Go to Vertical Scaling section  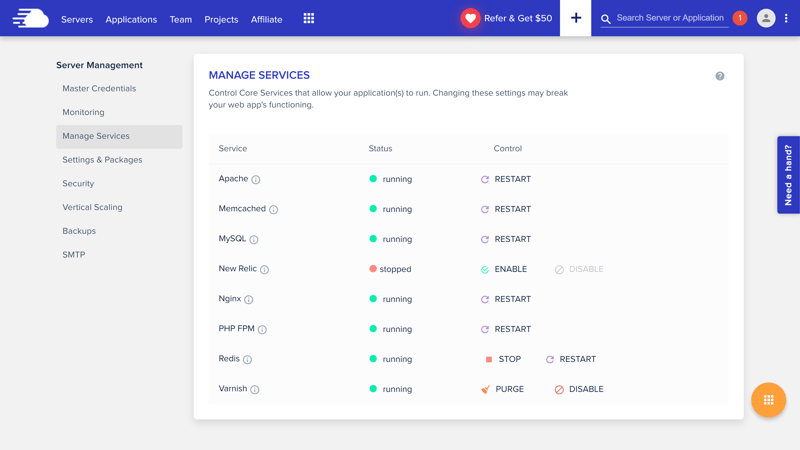click(92, 207)
